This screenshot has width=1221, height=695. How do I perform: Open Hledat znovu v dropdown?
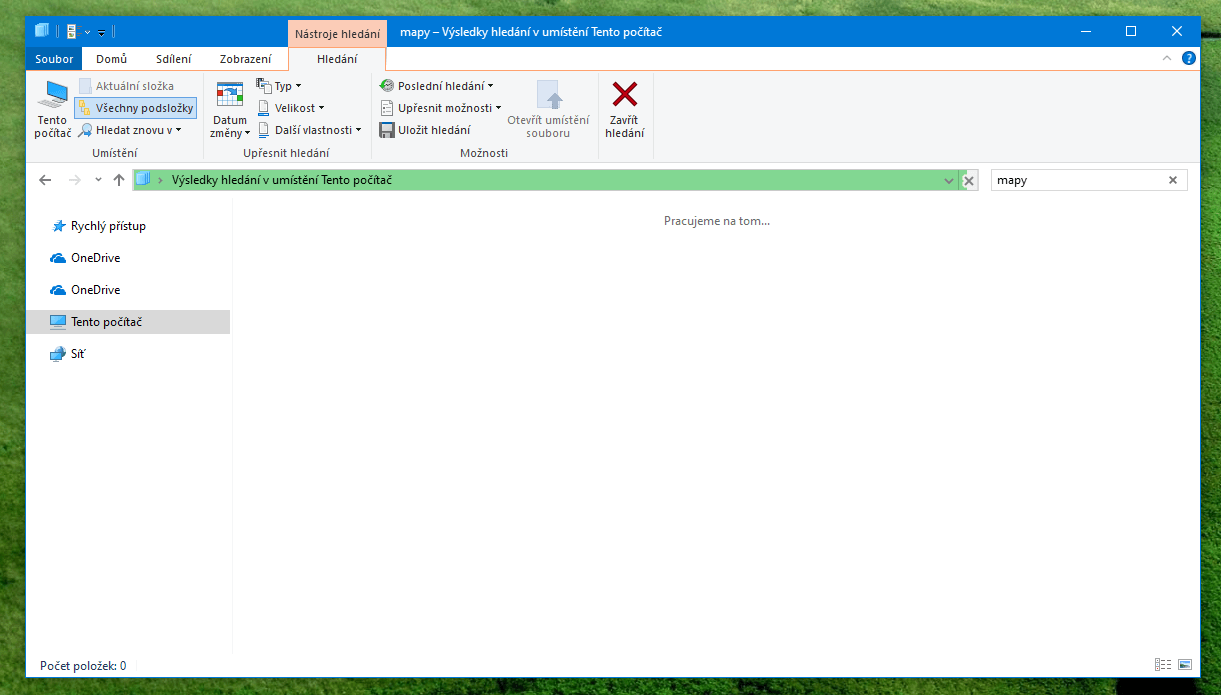[x=130, y=130]
